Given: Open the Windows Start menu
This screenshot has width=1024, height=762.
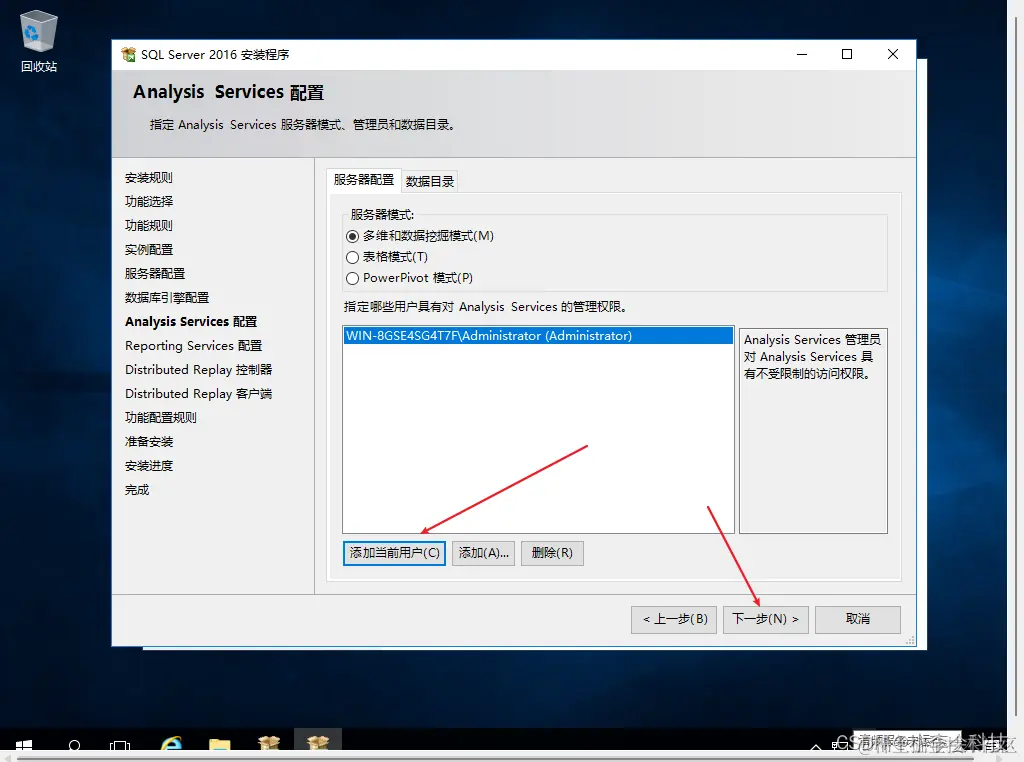Looking at the screenshot, I should [x=24, y=746].
